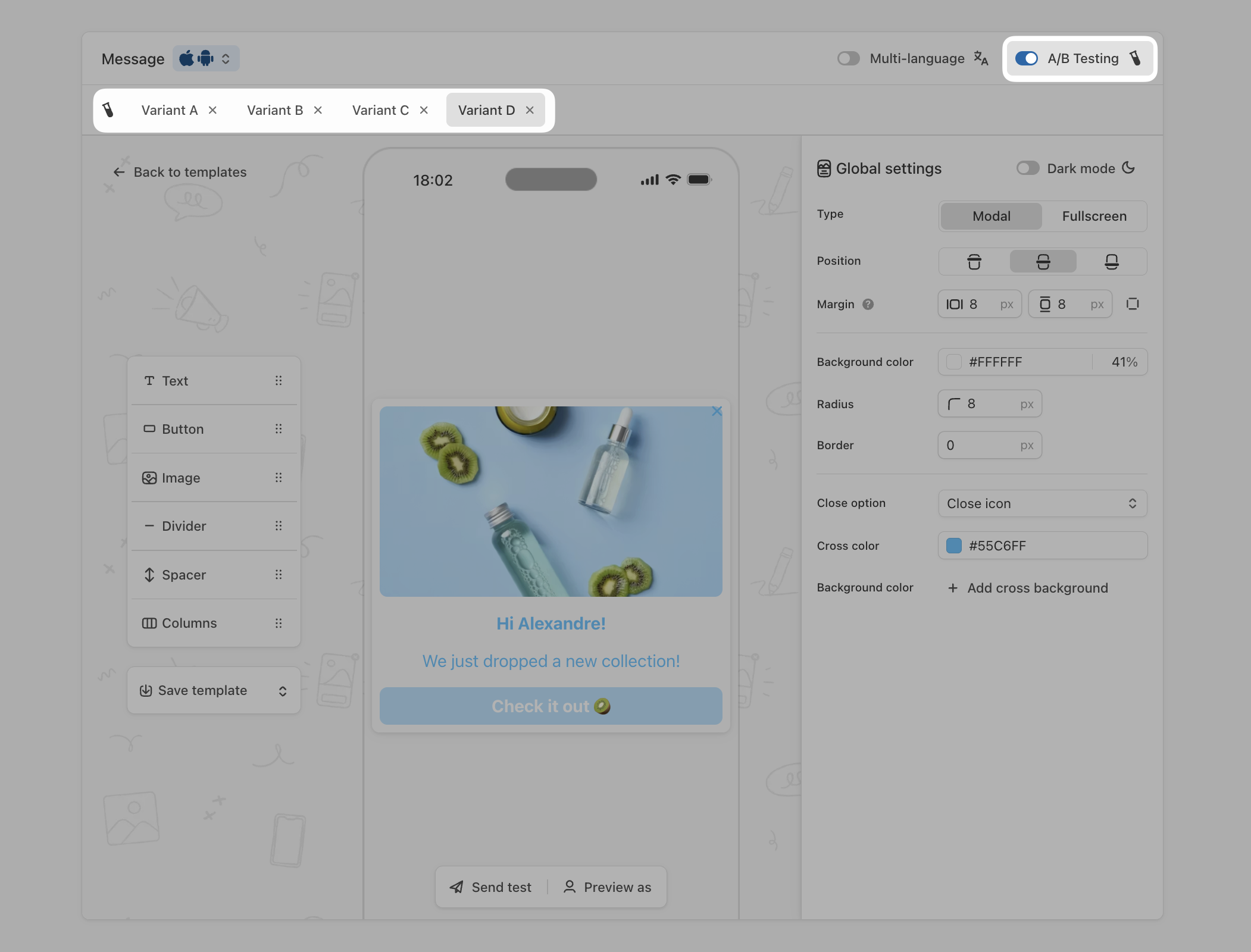Select the top position alignment icon
The height and width of the screenshot is (952, 1251).
(974, 262)
